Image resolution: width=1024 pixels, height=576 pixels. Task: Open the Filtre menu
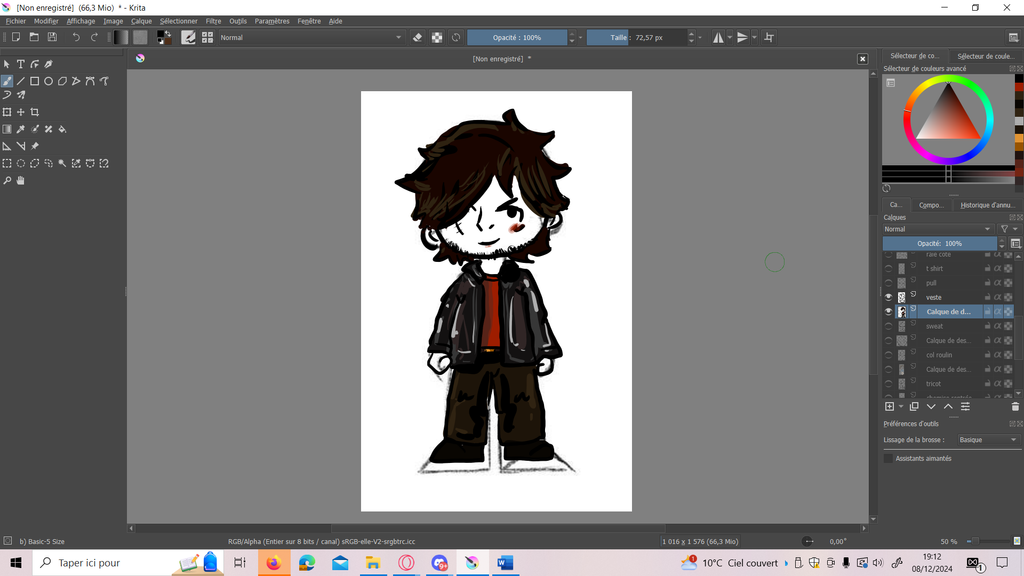[213, 21]
